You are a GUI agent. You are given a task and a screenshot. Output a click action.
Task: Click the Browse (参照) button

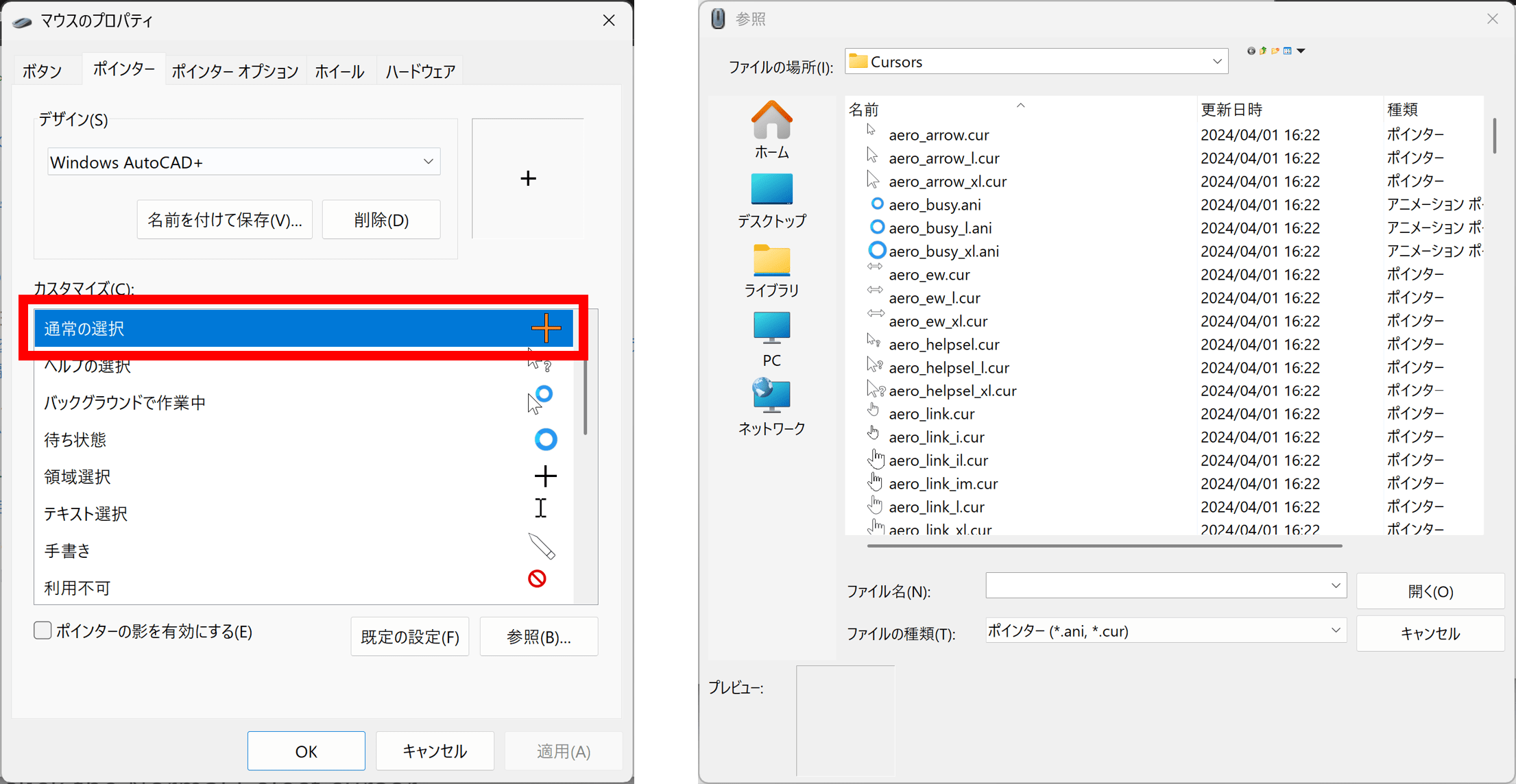538,637
